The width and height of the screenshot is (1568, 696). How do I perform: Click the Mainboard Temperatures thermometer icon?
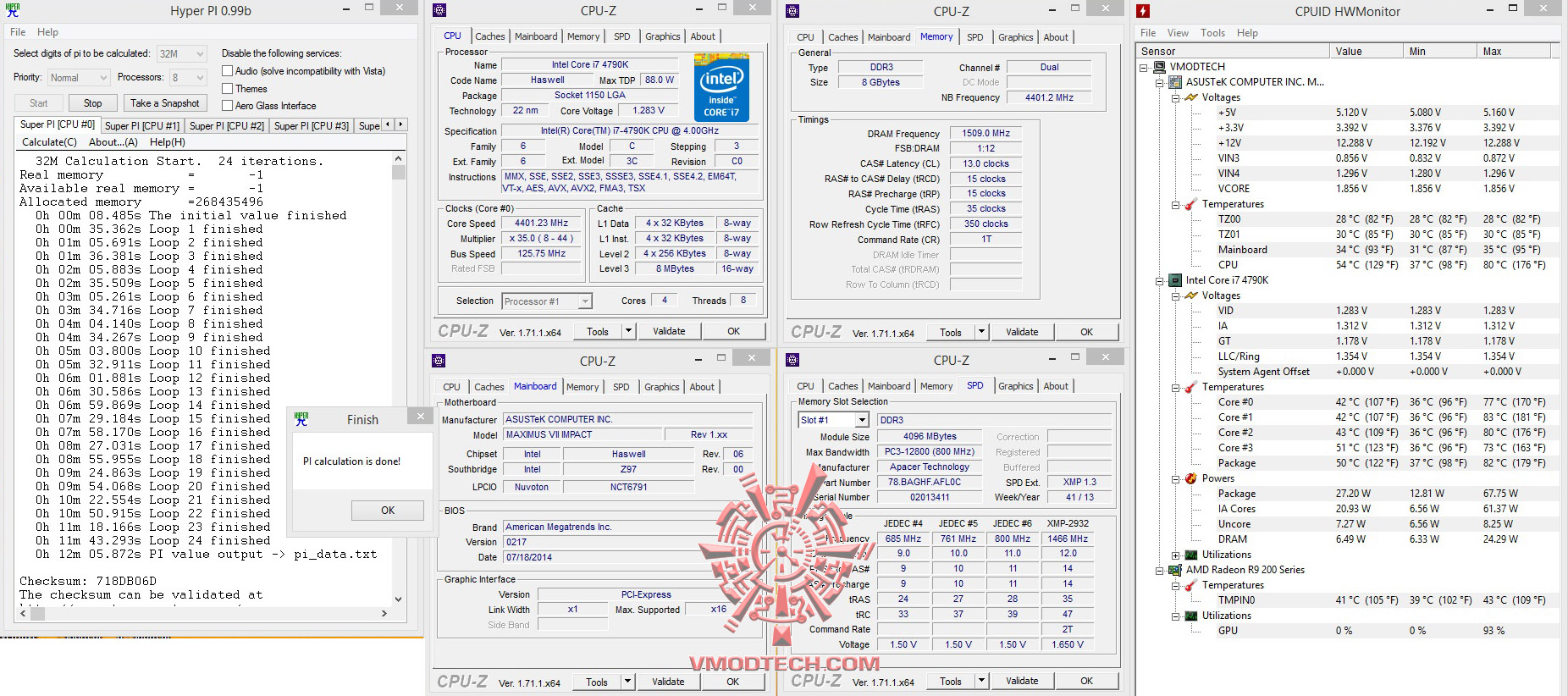tap(1191, 204)
